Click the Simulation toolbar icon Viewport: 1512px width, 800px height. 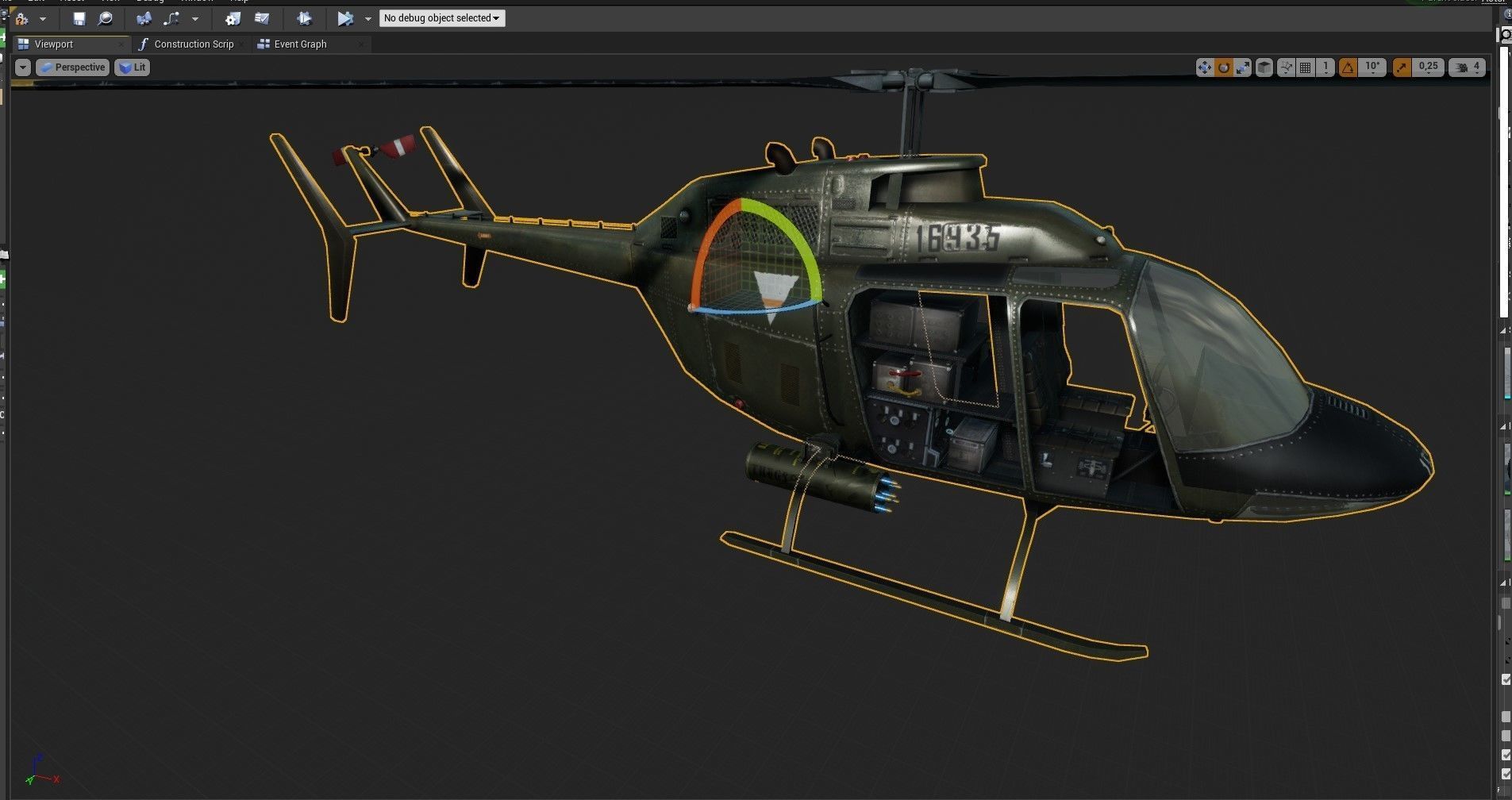coord(304,18)
